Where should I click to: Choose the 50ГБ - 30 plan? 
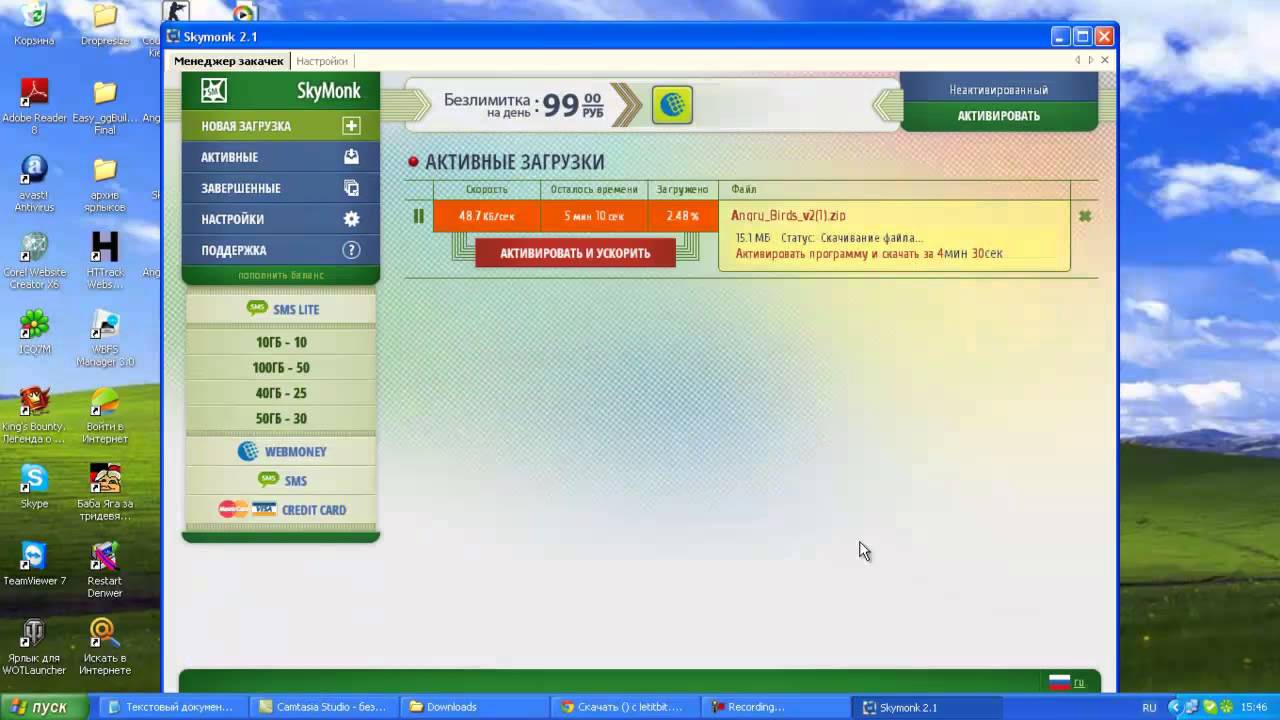[x=281, y=418]
